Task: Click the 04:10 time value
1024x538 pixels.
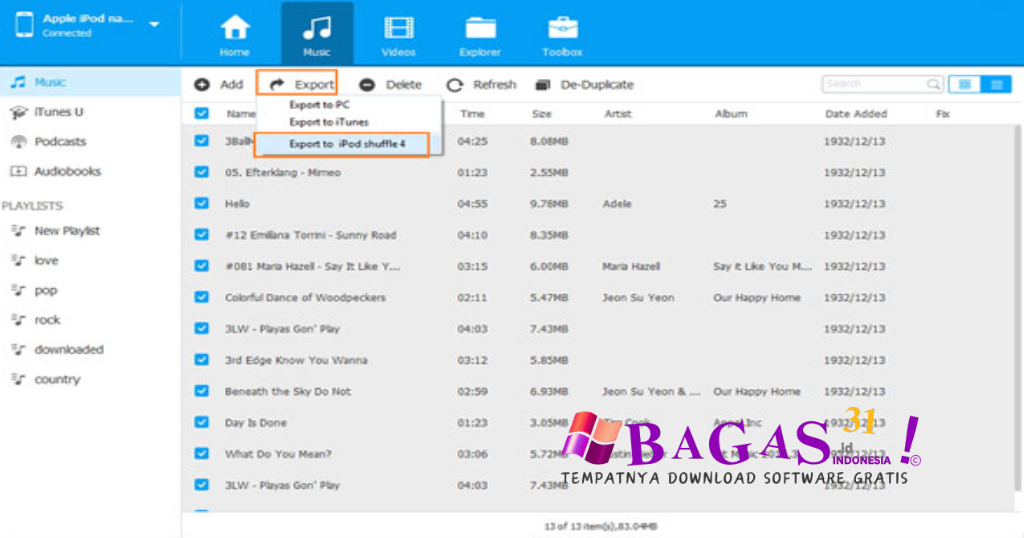Action: [472, 236]
